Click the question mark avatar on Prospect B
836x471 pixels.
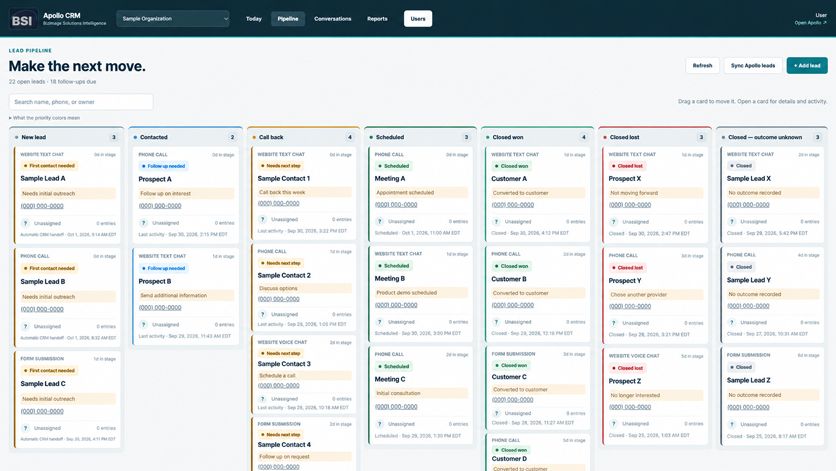143,325
